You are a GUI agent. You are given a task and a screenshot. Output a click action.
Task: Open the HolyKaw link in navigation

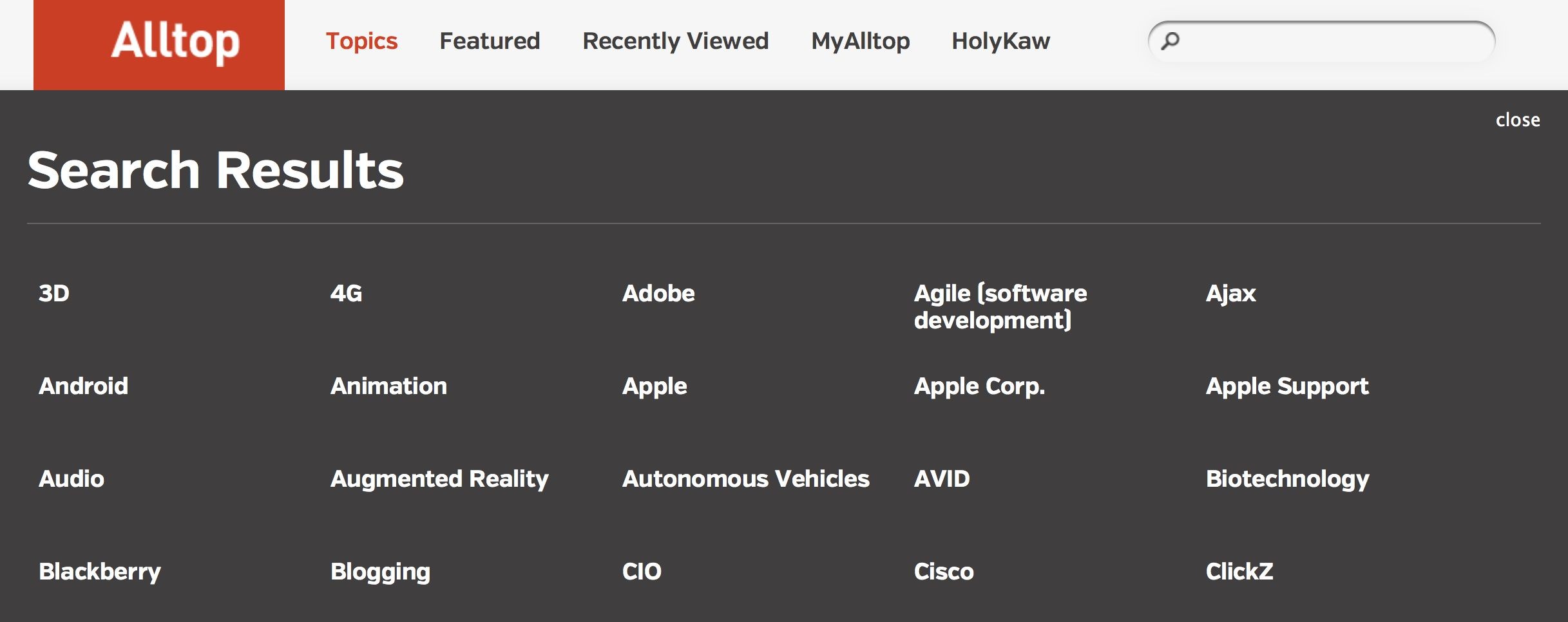[x=1000, y=41]
